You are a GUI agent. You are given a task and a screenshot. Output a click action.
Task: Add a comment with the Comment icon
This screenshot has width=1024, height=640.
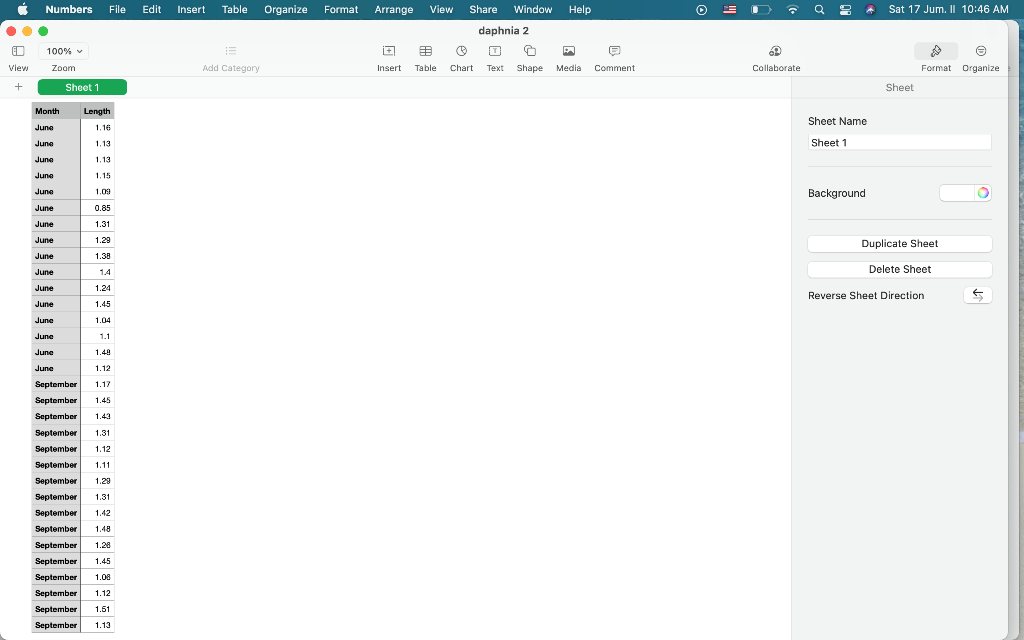point(614,51)
